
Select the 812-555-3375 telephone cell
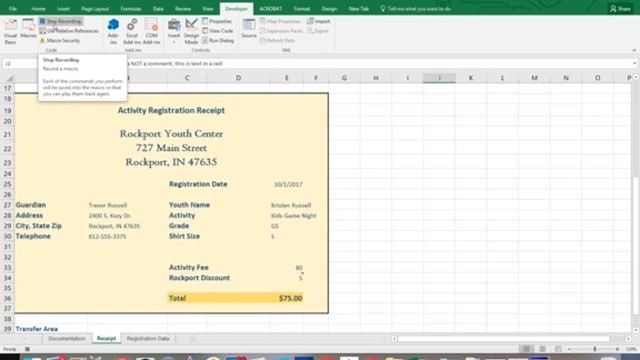(x=107, y=237)
